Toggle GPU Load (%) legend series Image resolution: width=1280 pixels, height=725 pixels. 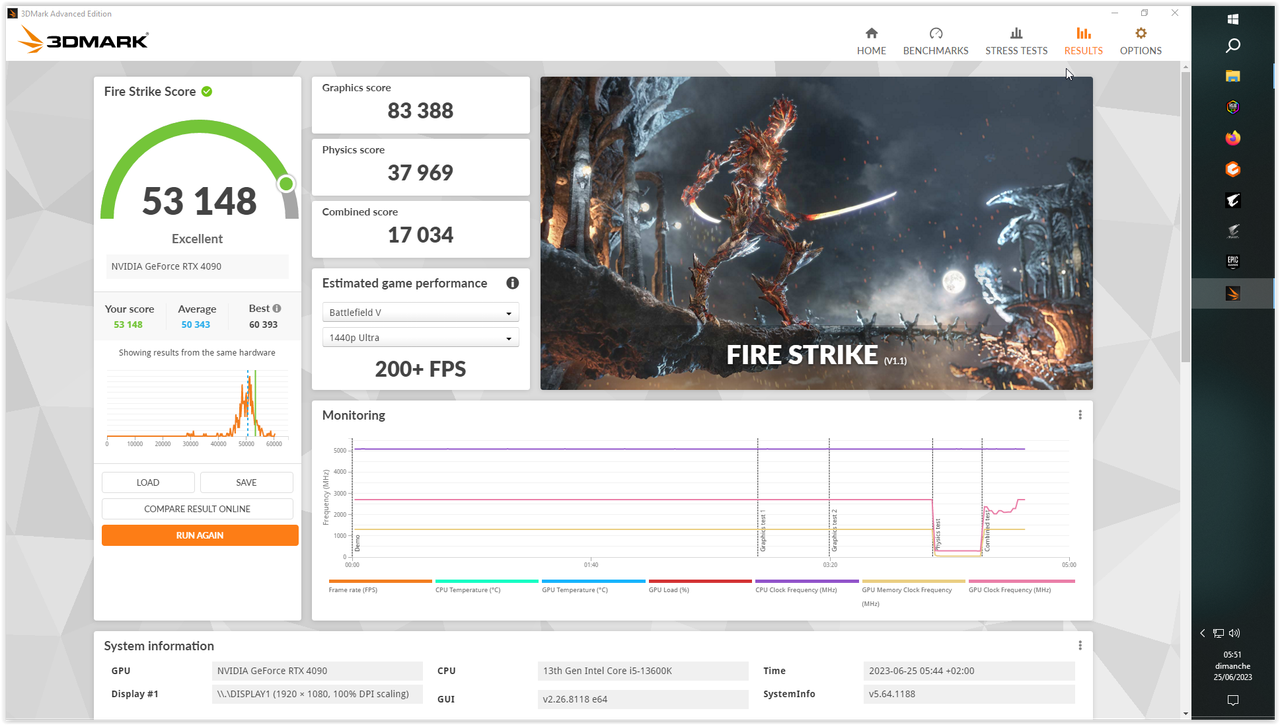[x=700, y=586]
